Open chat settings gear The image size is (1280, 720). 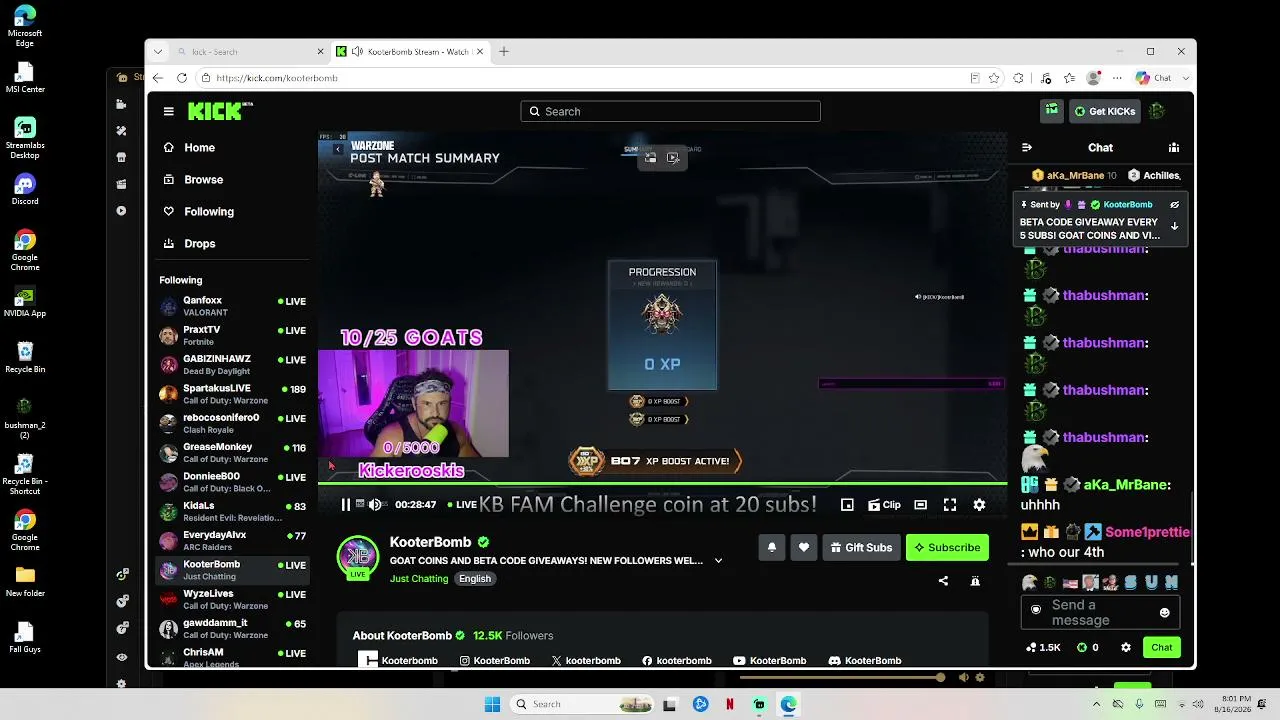point(1126,648)
